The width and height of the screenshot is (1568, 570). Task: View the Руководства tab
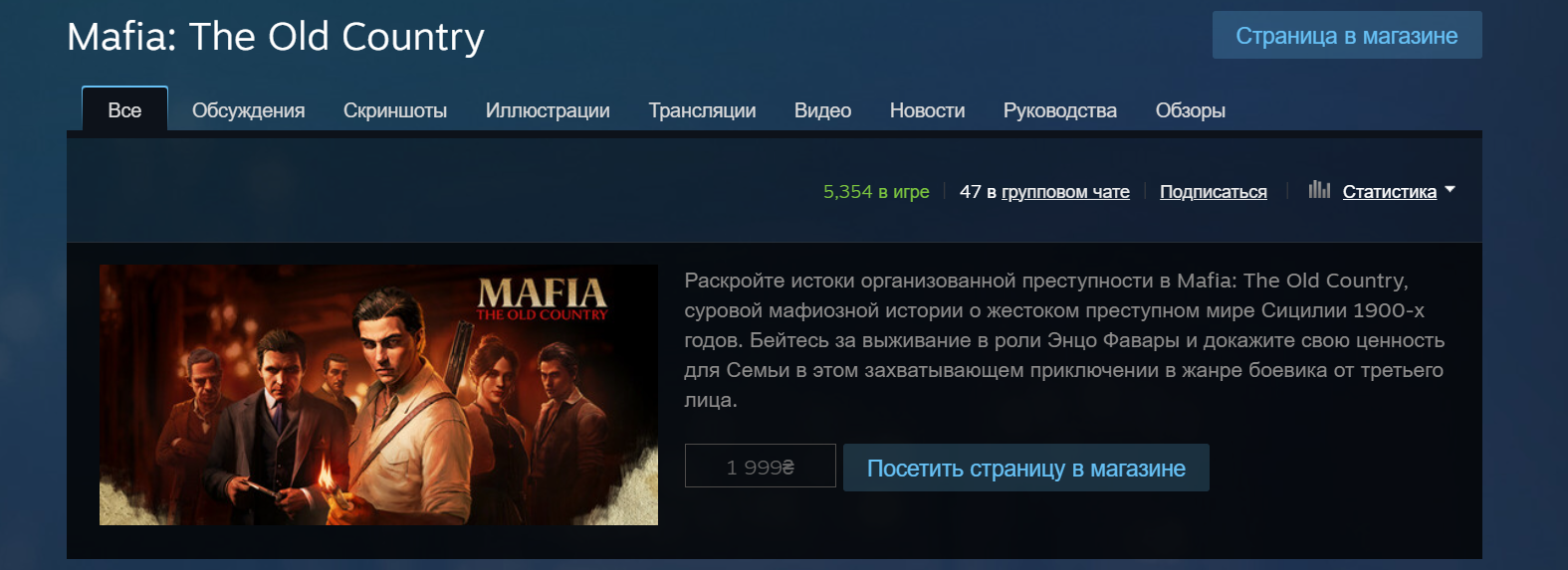pos(1060,110)
